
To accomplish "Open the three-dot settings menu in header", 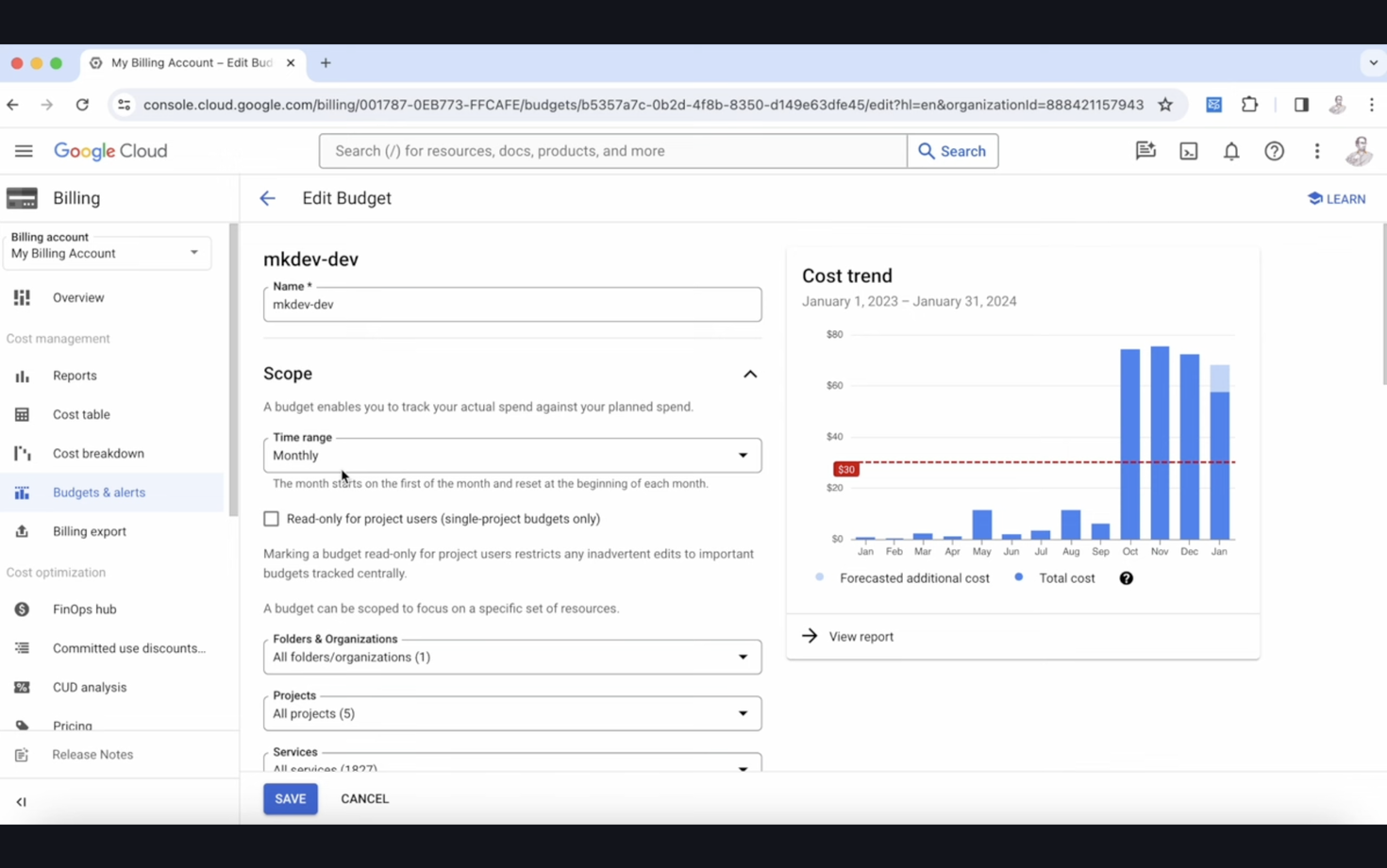I will 1317,151.
